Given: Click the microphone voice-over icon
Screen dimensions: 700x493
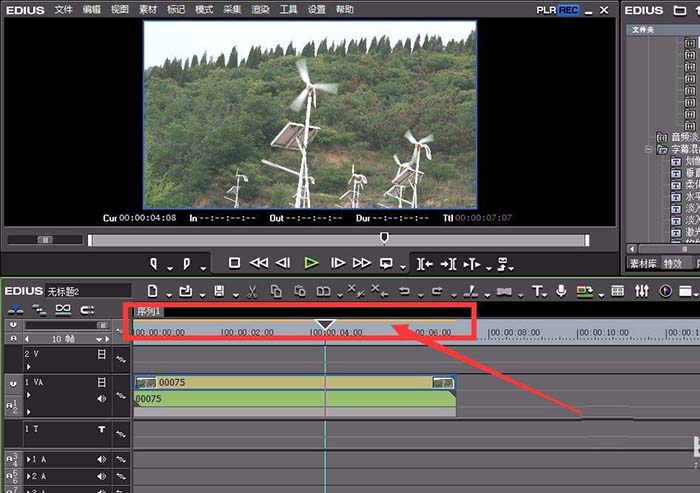Looking at the screenshot, I should [561, 291].
